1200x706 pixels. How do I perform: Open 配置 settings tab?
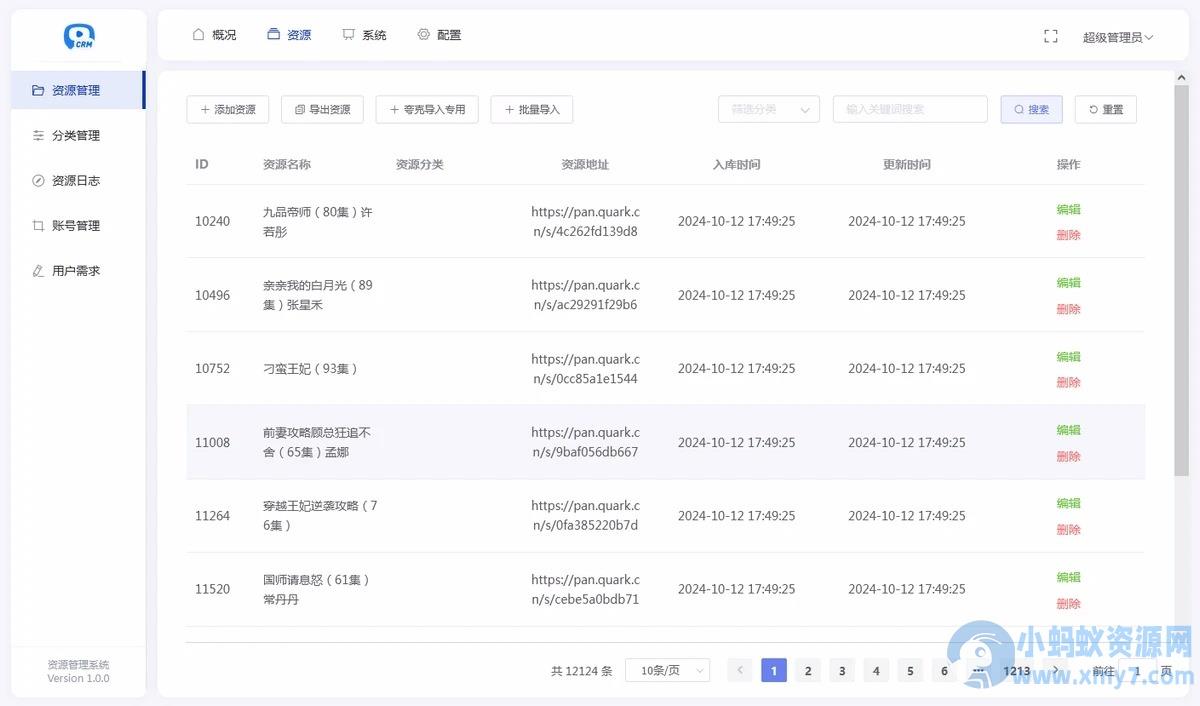pos(439,35)
